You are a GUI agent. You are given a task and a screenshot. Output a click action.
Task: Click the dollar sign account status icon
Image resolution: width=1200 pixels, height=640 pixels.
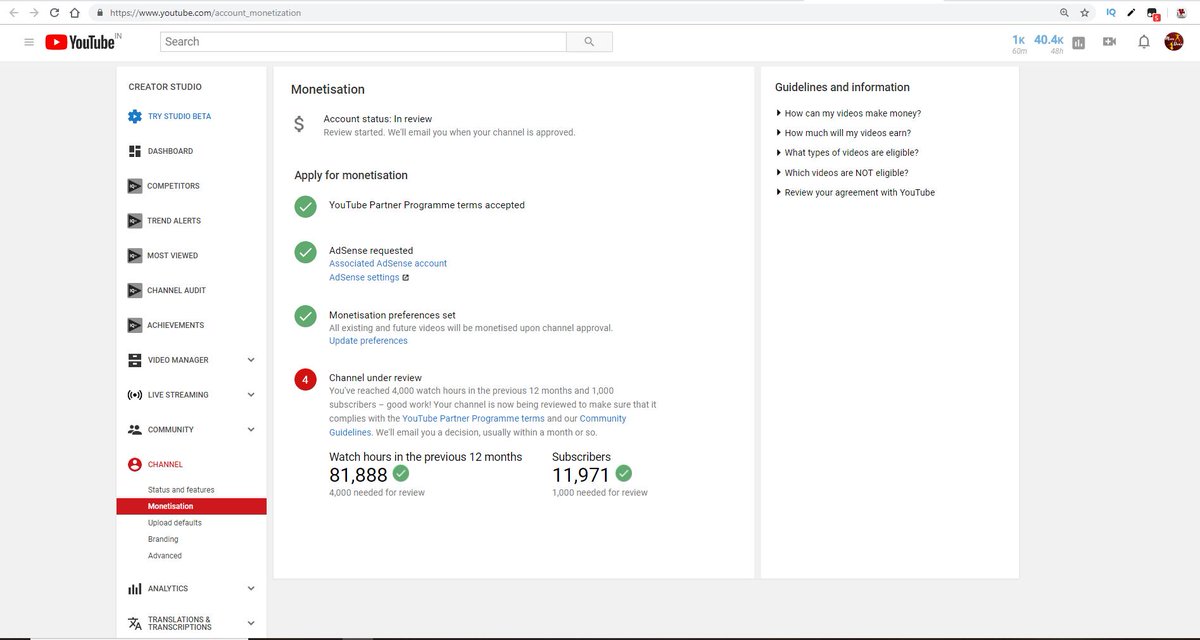pyautogui.click(x=299, y=125)
